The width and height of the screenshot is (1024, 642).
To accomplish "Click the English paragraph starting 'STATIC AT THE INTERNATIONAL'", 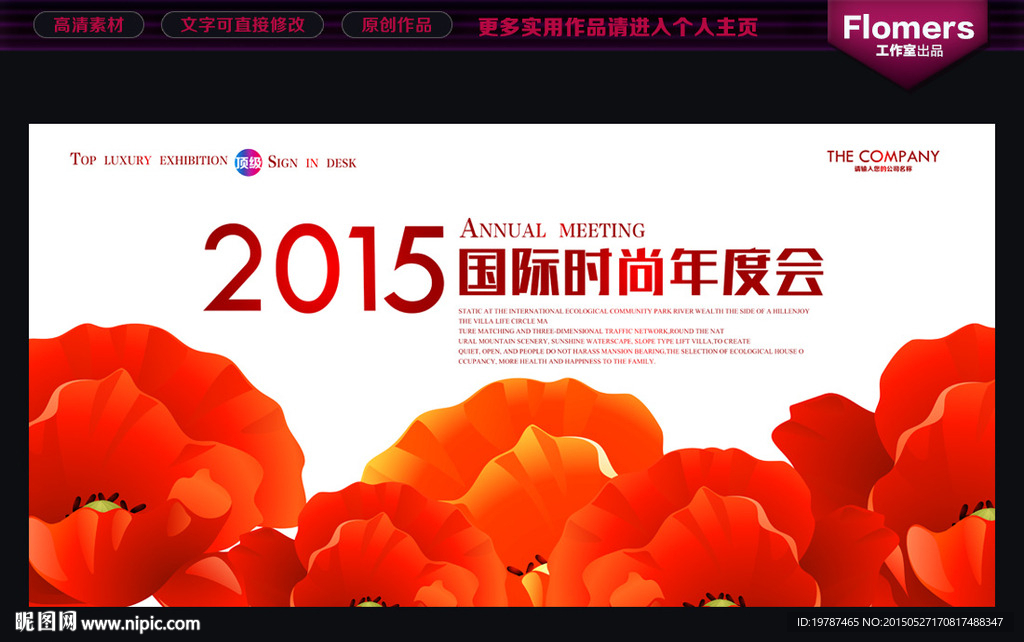I will click(x=633, y=336).
